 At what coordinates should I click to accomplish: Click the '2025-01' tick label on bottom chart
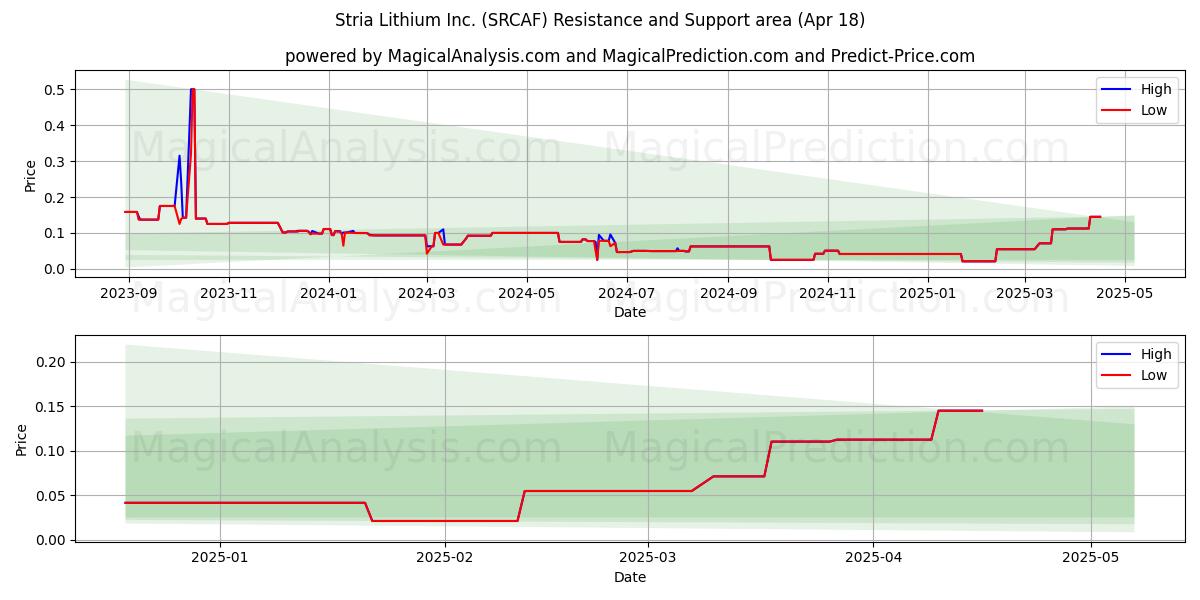[219, 558]
